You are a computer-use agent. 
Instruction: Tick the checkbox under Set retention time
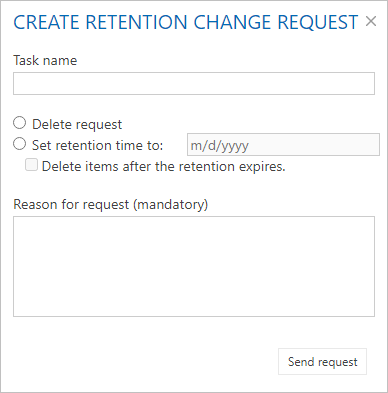coord(31,165)
